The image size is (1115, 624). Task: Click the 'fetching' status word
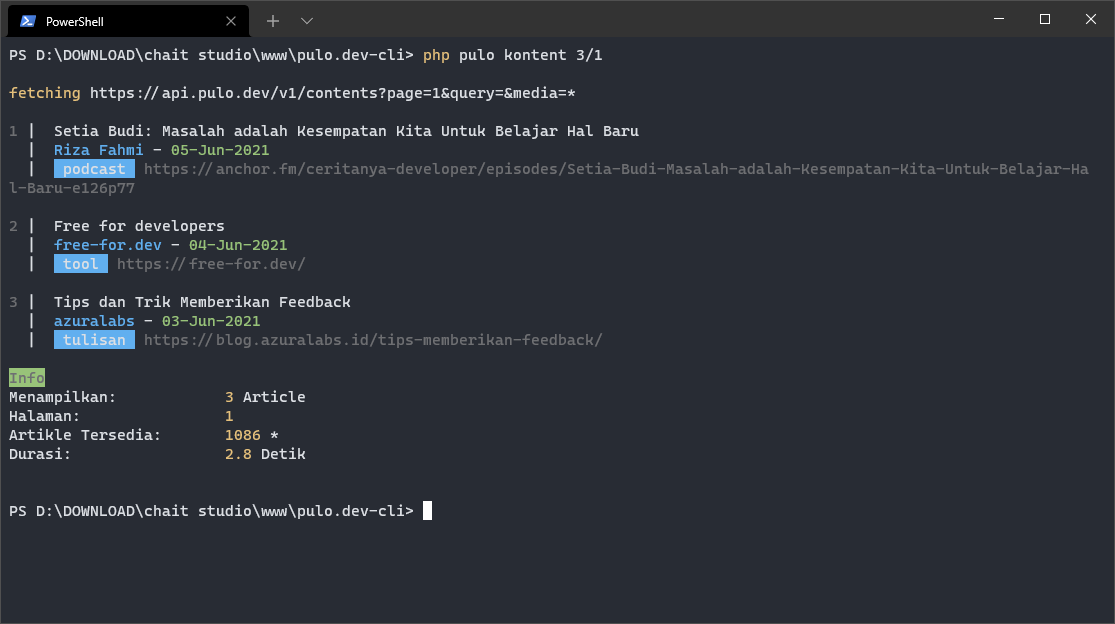(x=45, y=93)
